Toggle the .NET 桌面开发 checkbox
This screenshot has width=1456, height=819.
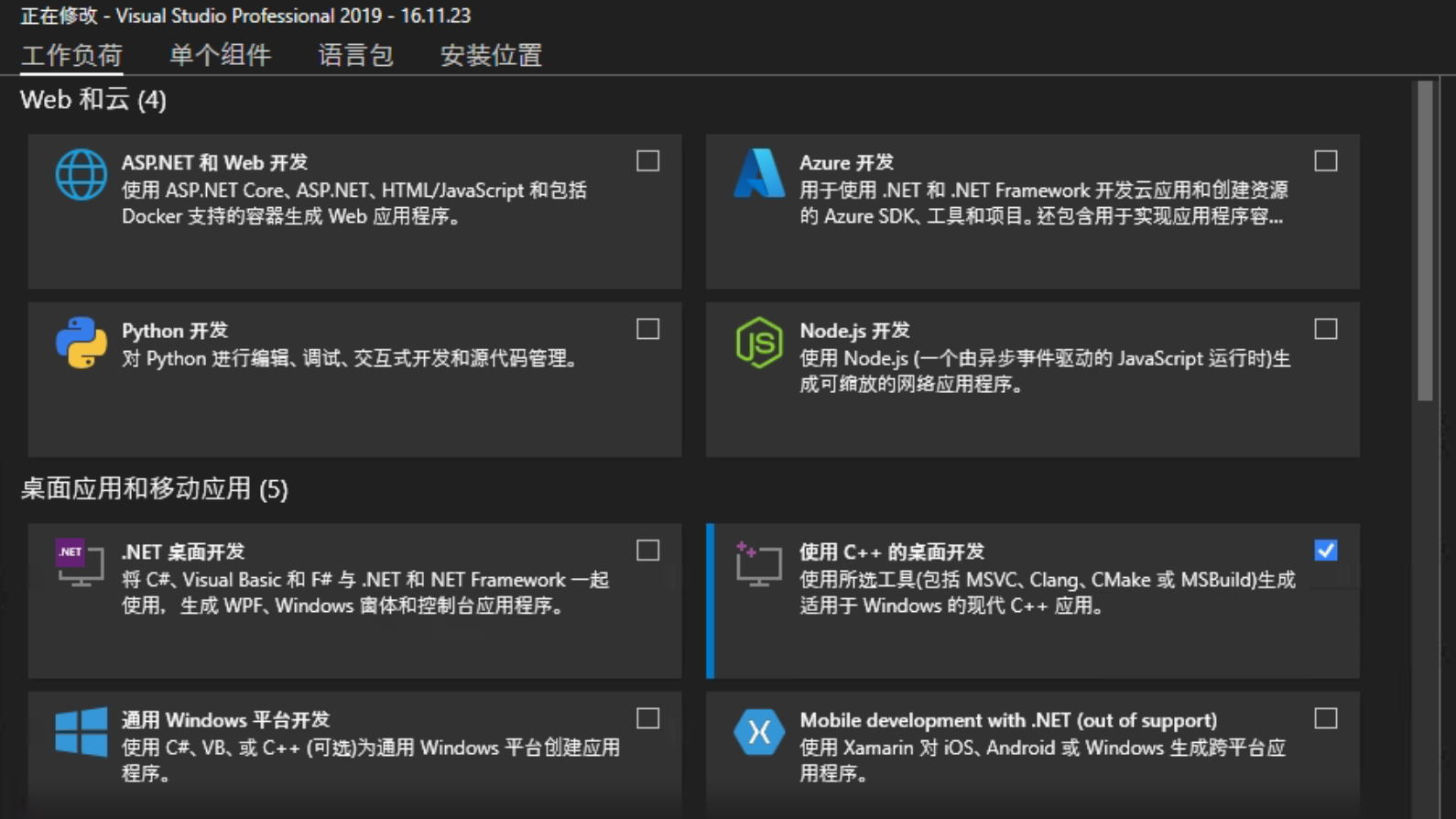[x=648, y=551]
